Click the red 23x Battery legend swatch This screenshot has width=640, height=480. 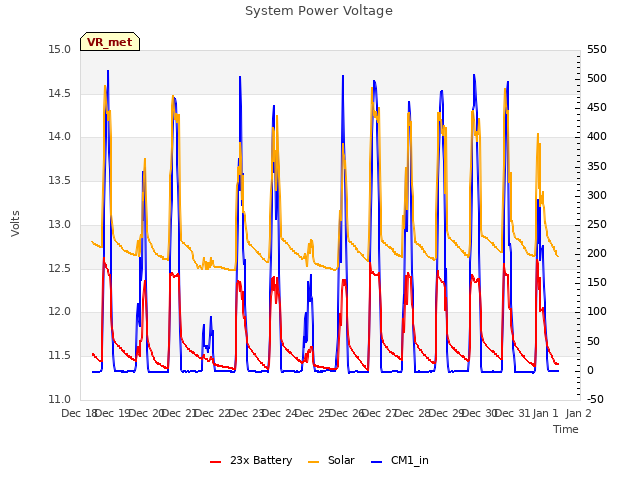pyautogui.click(x=216, y=462)
